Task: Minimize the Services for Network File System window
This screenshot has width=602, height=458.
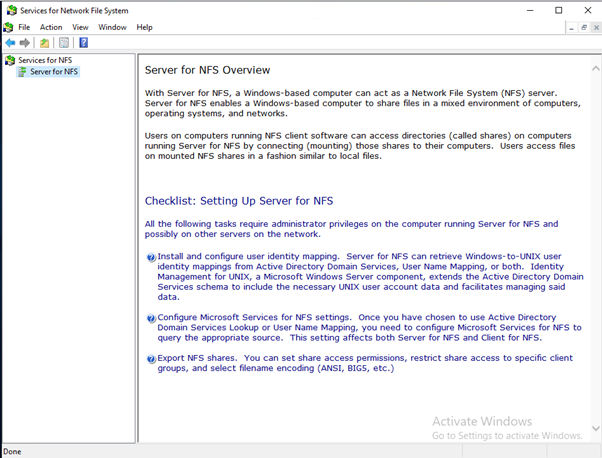Action: (530, 10)
